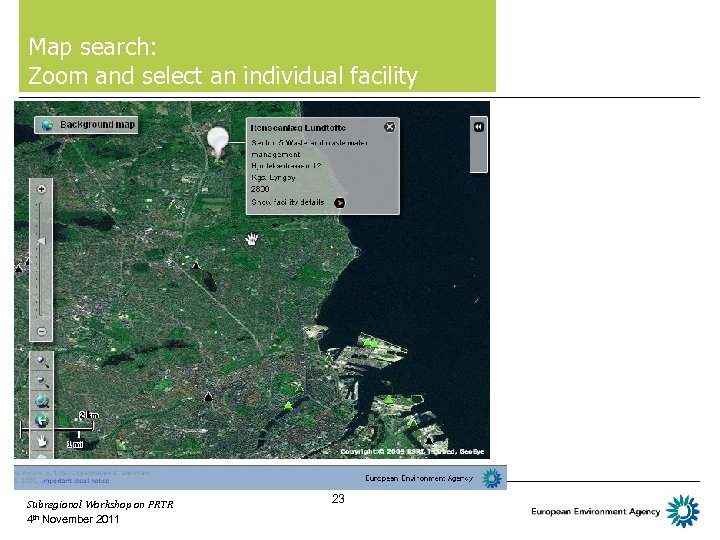
Task: Open the Background map selector
Action: (86, 125)
